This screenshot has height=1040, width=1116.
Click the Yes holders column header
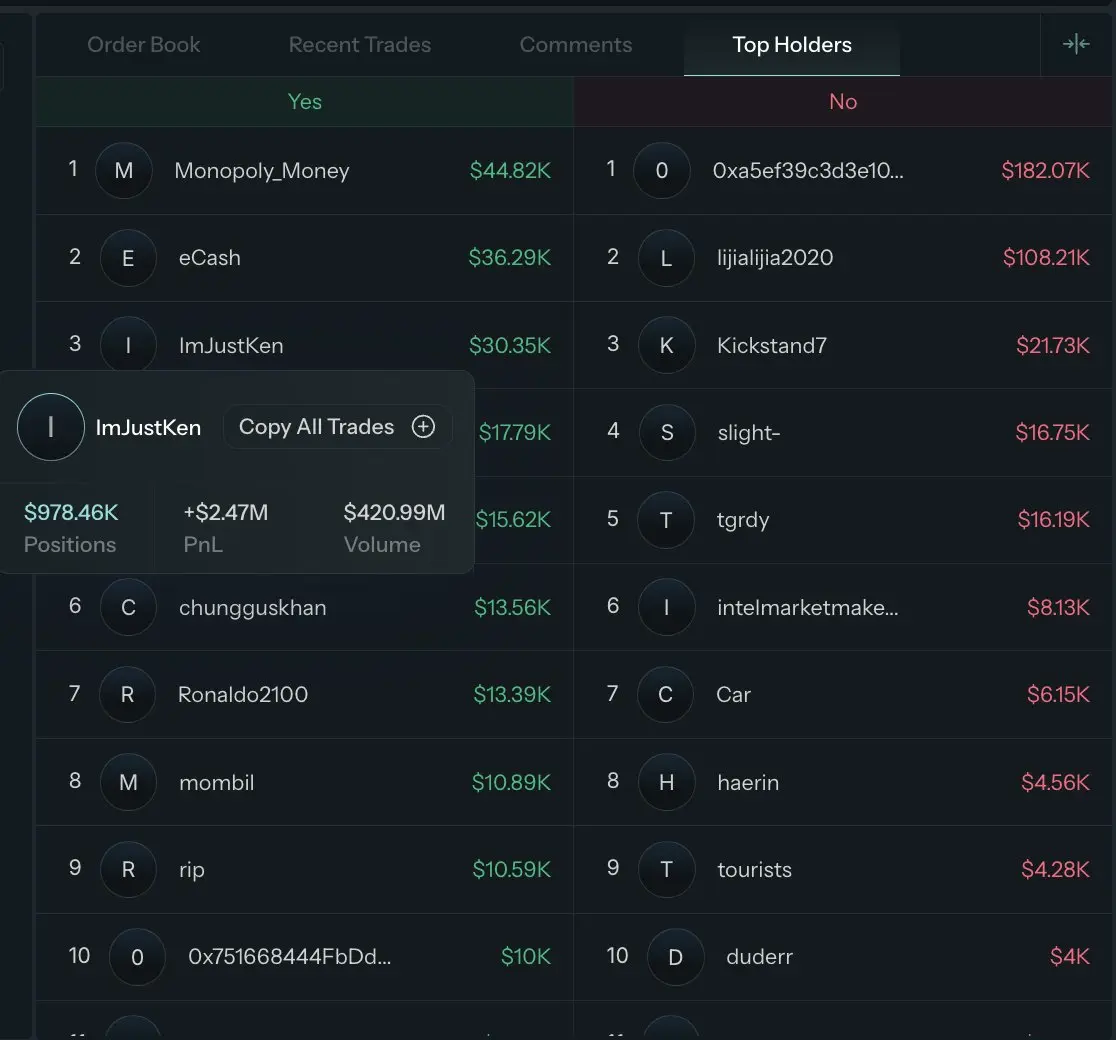(x=305, y=102)
